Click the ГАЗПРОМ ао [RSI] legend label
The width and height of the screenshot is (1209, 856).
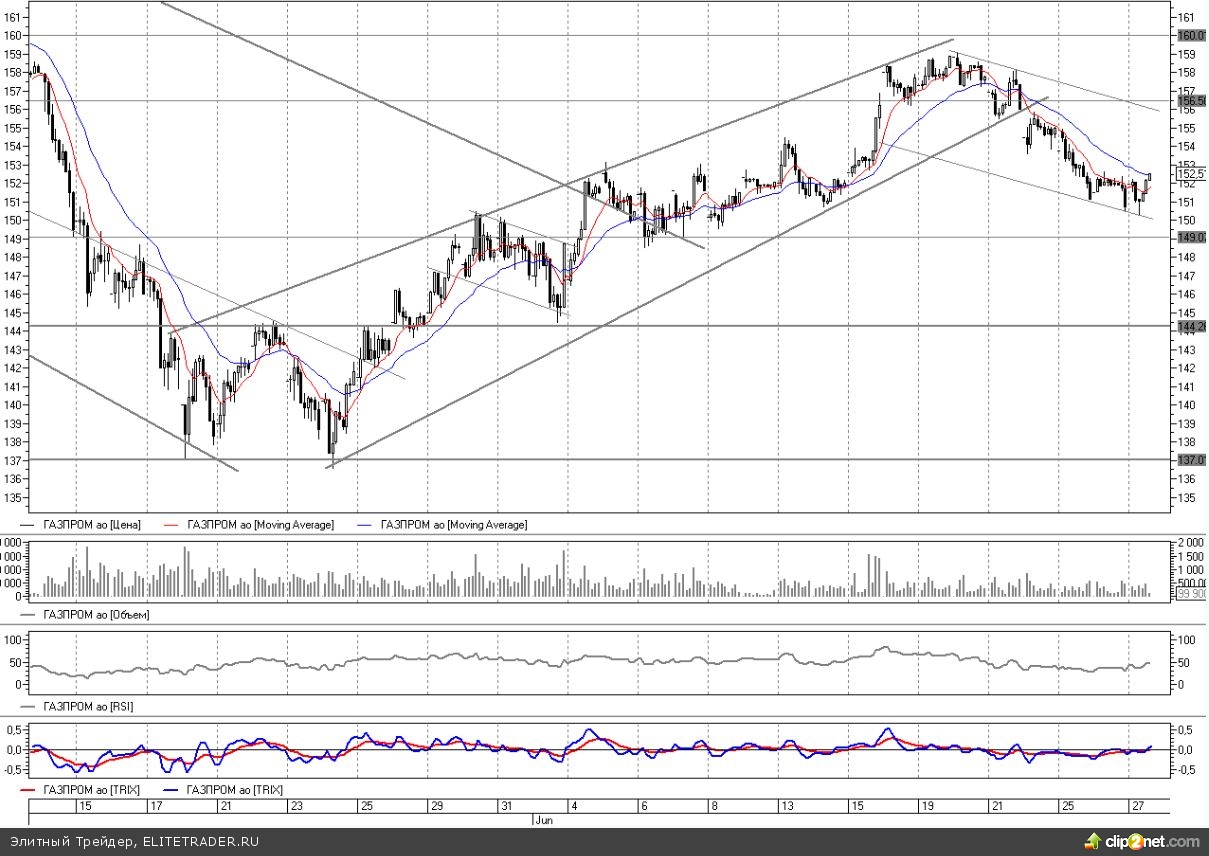[x=89, y=706]
